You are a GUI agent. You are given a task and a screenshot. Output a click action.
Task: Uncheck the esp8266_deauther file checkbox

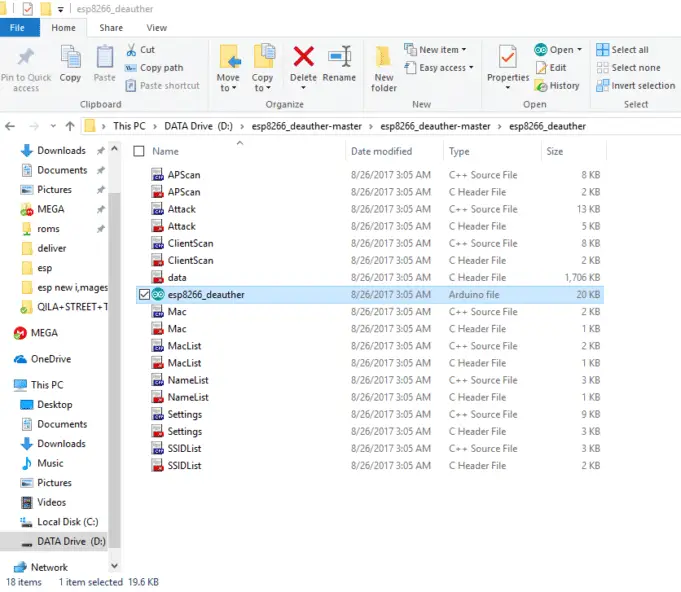[144, 295]
